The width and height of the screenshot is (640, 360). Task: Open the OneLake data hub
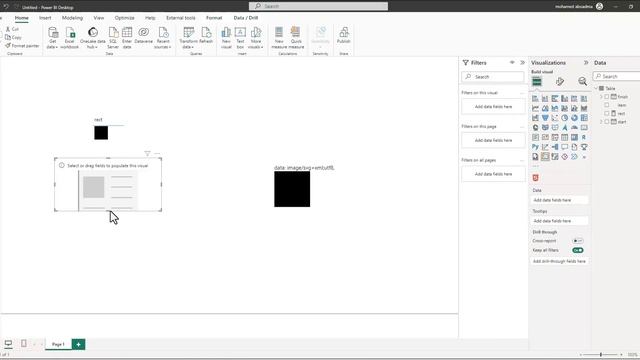pyautogui.click(x=93, y=38)
